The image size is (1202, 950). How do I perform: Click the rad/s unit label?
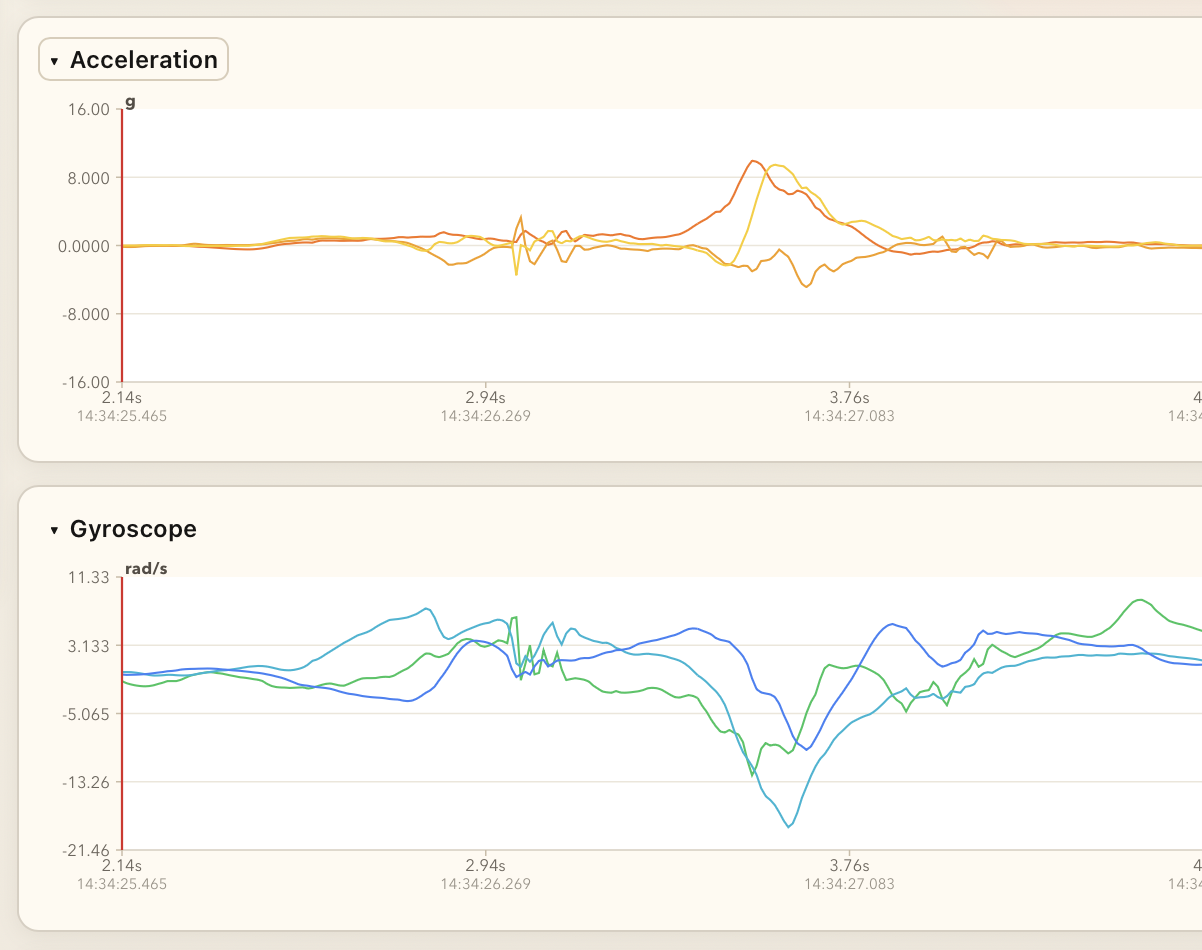(x=146, y=568)
